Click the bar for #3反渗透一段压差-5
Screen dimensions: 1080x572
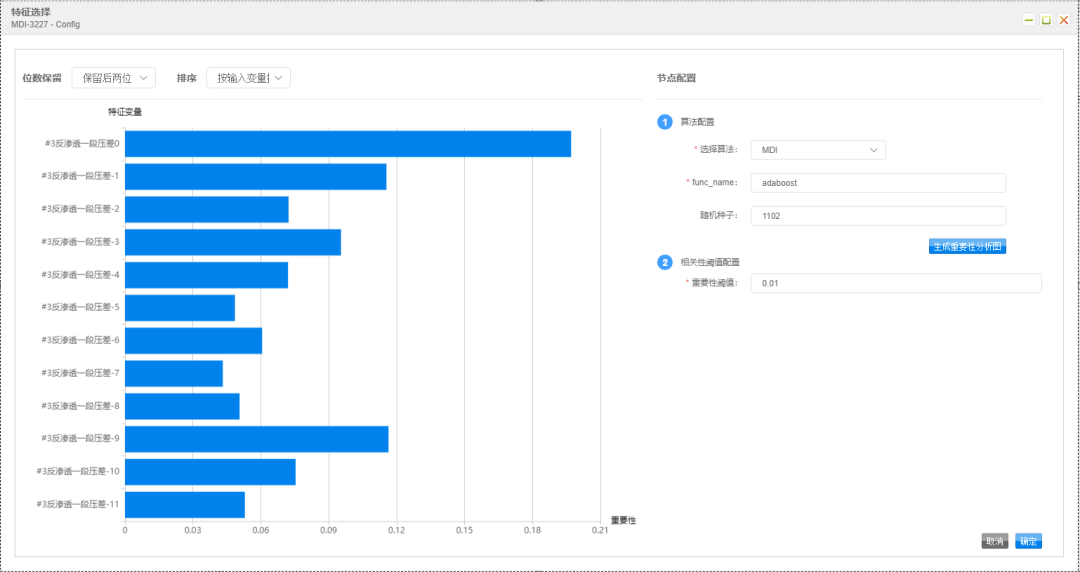(x=180, y=308)
